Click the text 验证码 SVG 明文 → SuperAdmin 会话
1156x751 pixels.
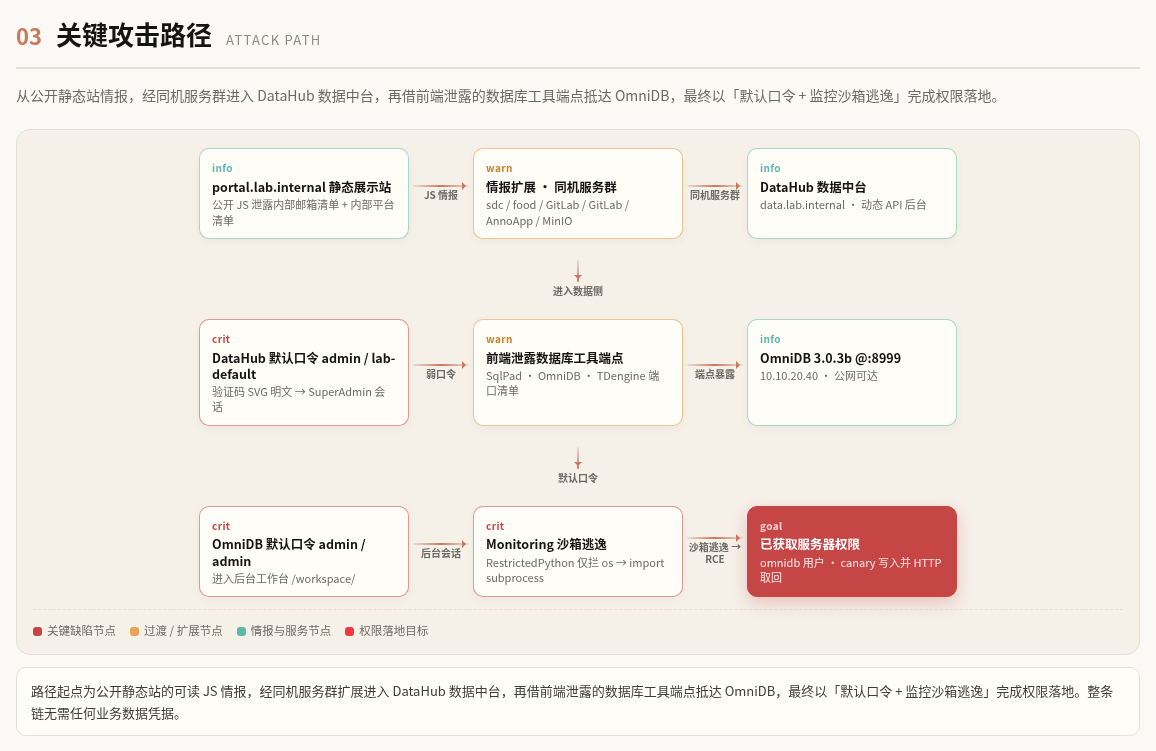click(299, 399)
